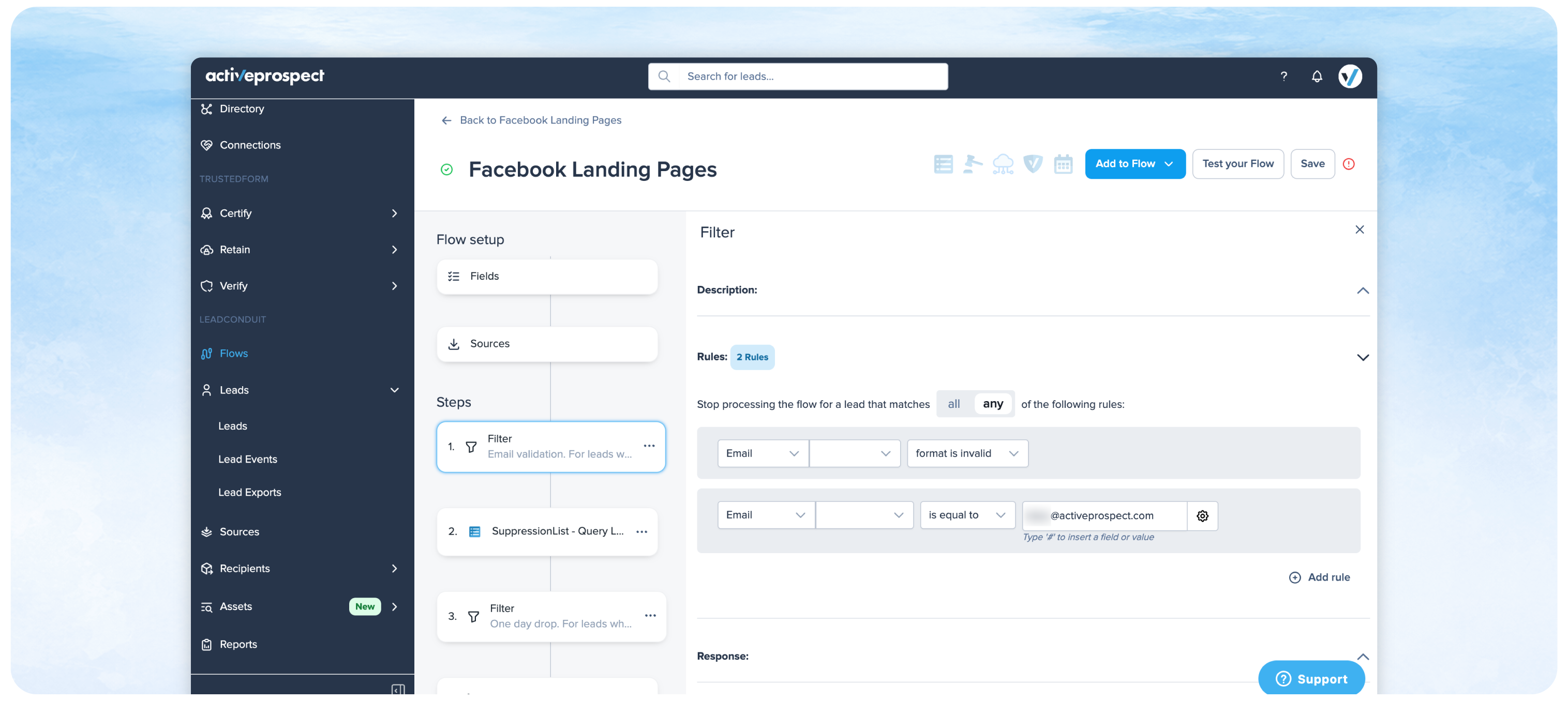The height and width of the screenshot is (701, 1568).
Task: Collapse the Leads sidebar group
Action: click(394, 389)
